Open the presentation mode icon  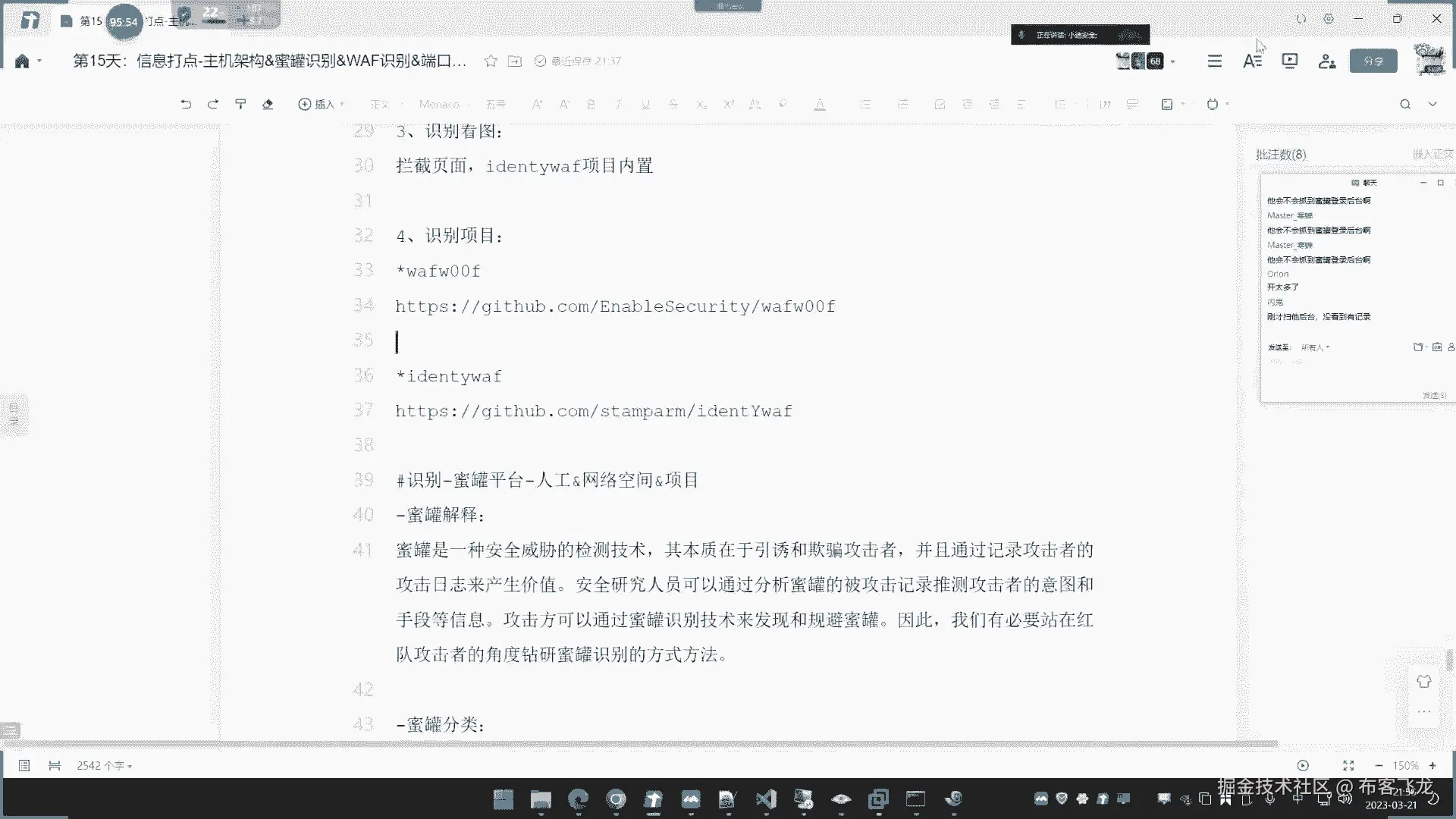(x=1289, y=61)
